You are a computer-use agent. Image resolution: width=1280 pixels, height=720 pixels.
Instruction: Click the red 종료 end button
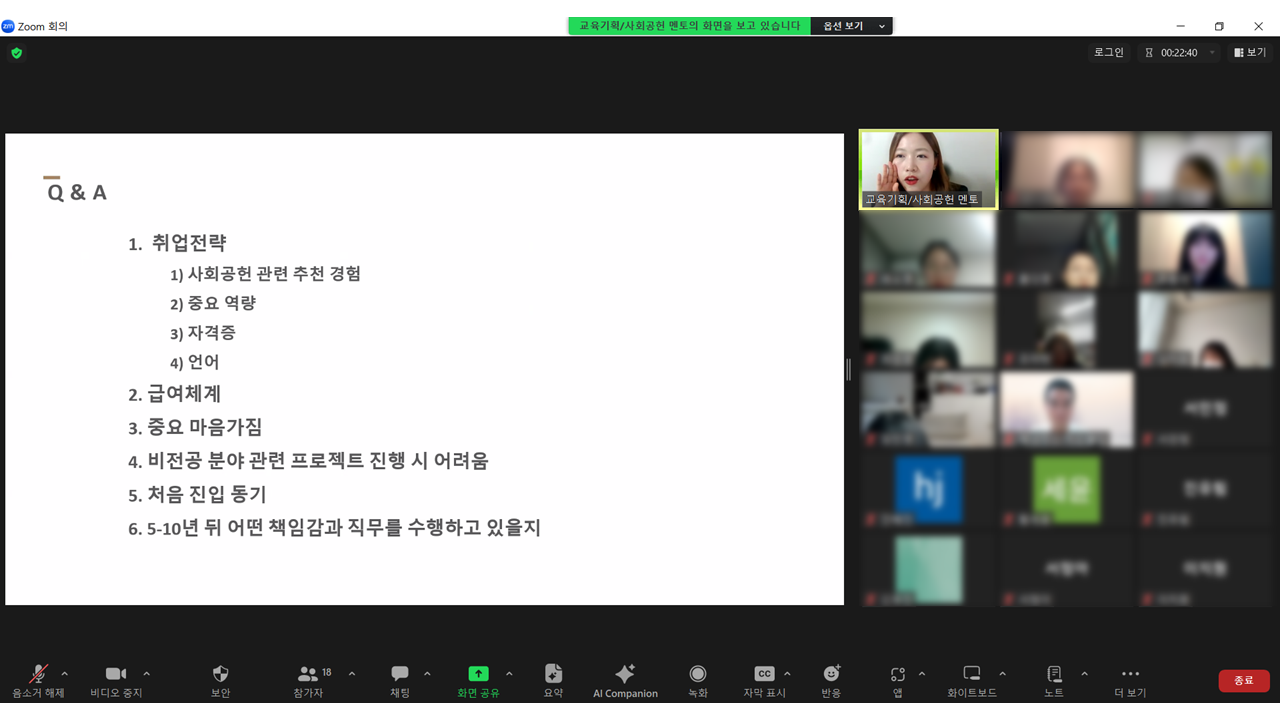[1243, 681]
